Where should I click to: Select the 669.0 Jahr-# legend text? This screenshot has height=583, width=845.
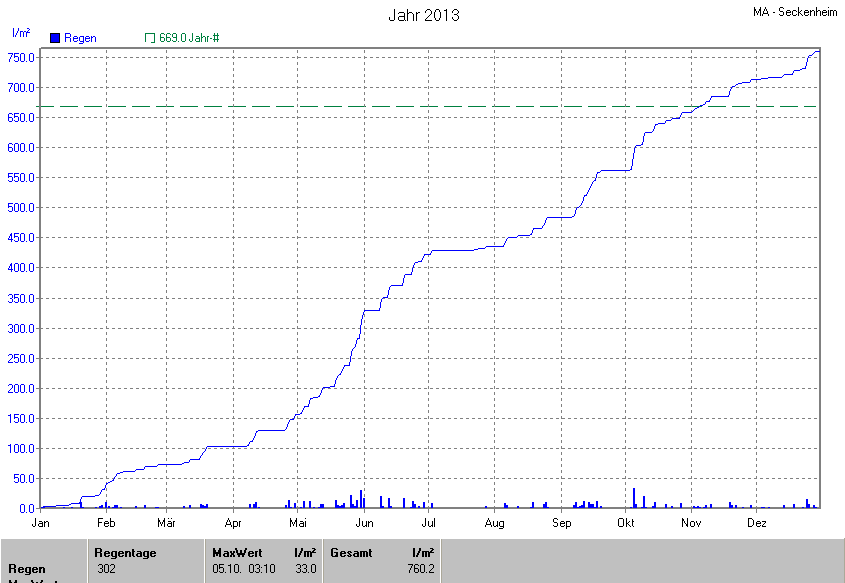(x=189, y=38)
